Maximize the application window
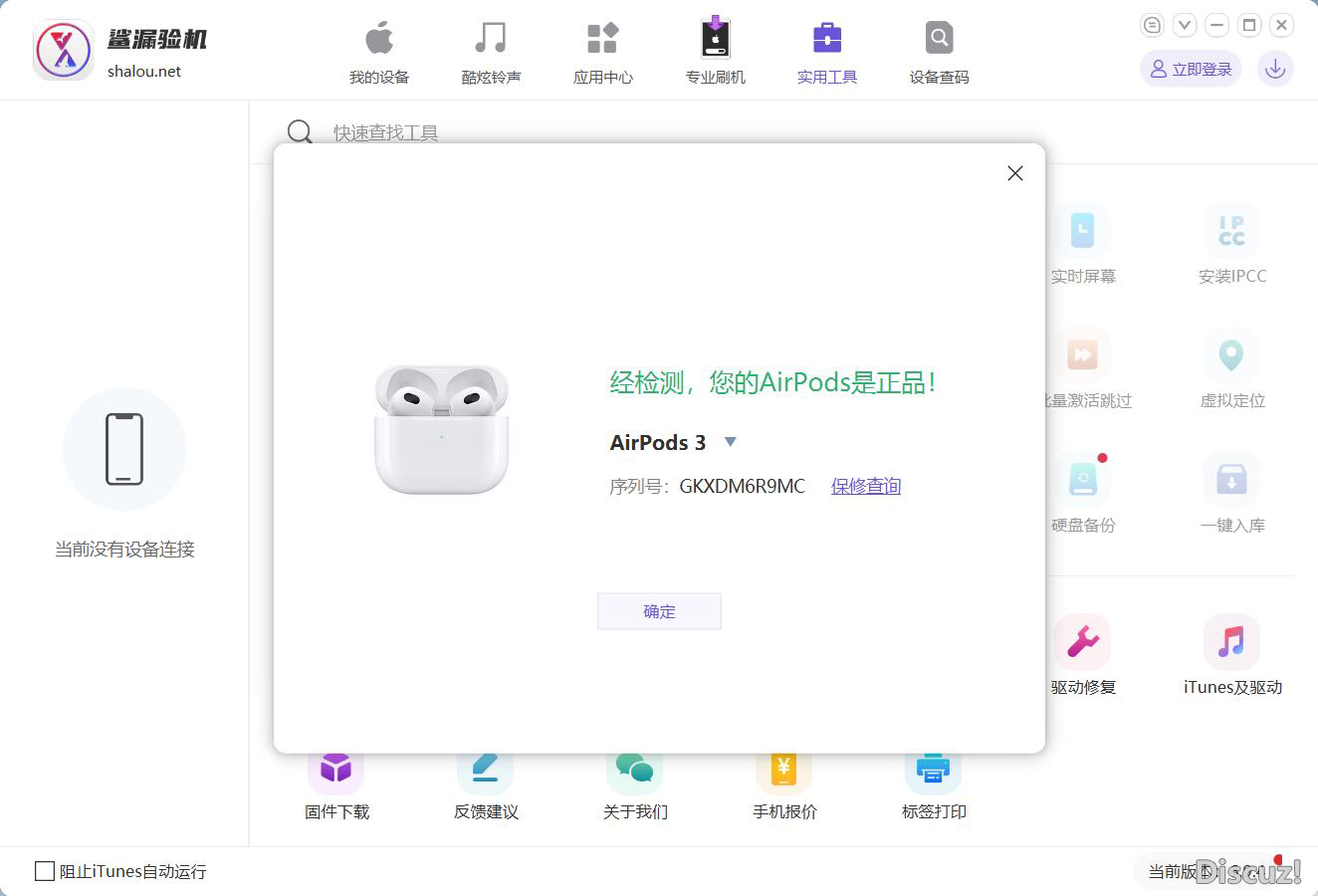Image resolution: width=1318 pixels, height=896 pixels. coord(1249,25)
